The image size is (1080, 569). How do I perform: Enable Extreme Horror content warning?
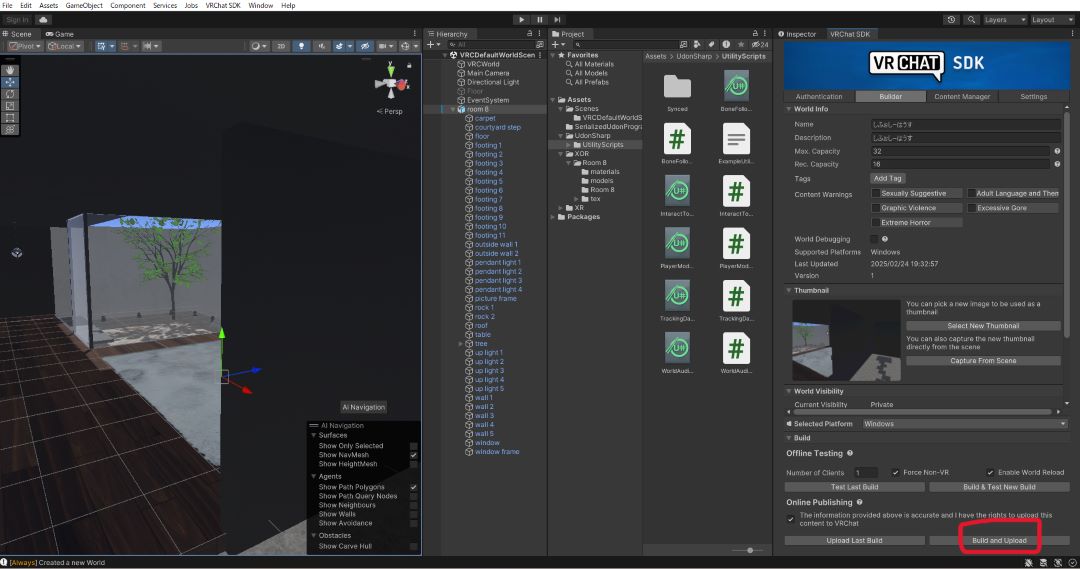pos(875,223)
